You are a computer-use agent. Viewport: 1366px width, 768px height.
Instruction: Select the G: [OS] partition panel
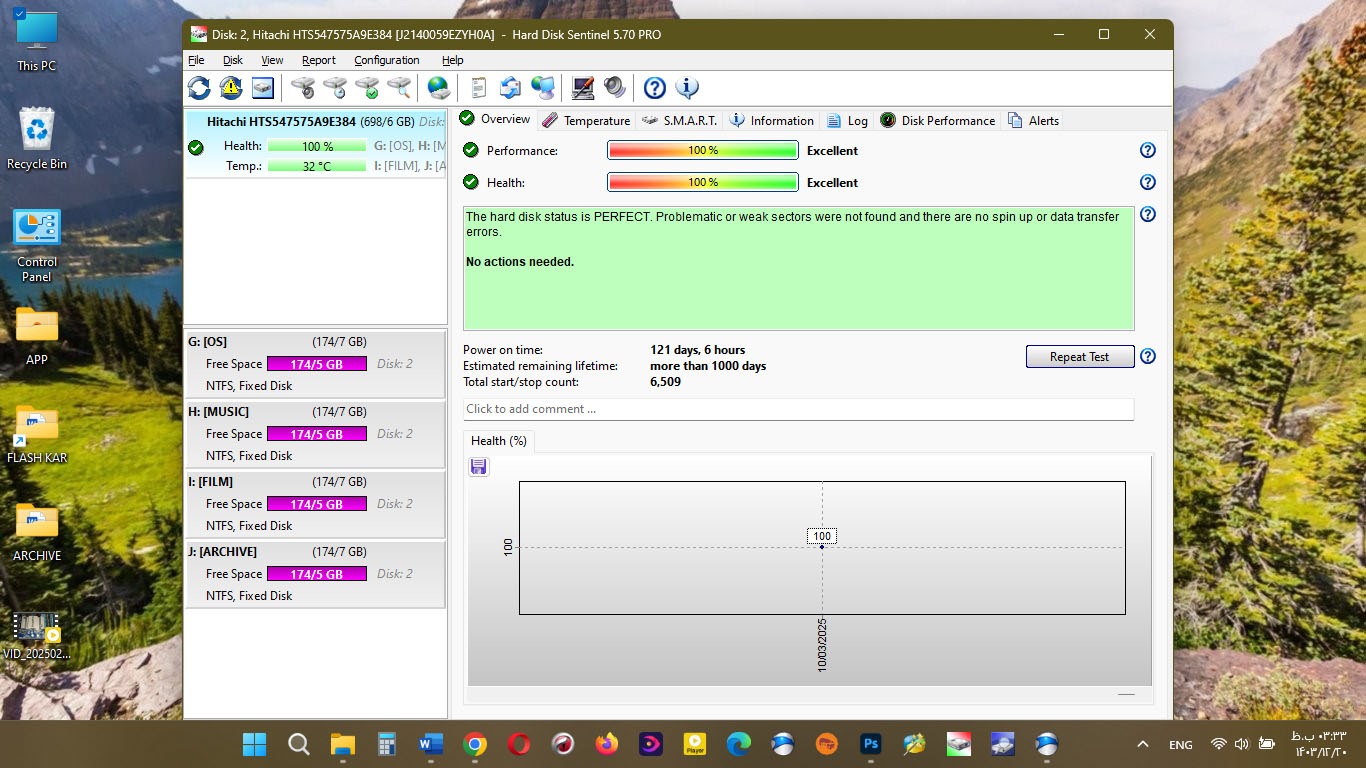(x=315, y=364)
